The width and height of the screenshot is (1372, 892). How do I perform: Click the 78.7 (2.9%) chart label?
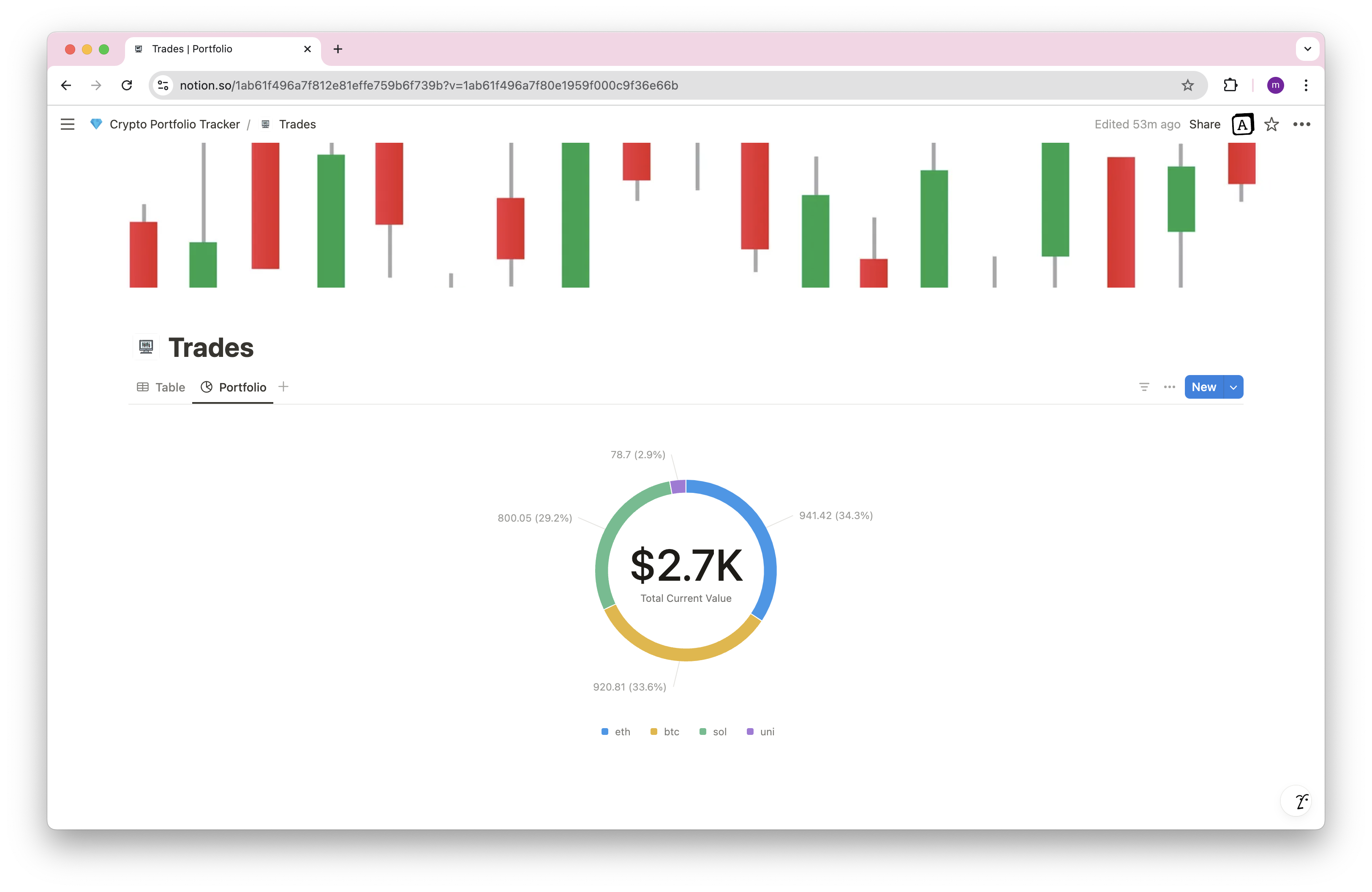point(637,454)
